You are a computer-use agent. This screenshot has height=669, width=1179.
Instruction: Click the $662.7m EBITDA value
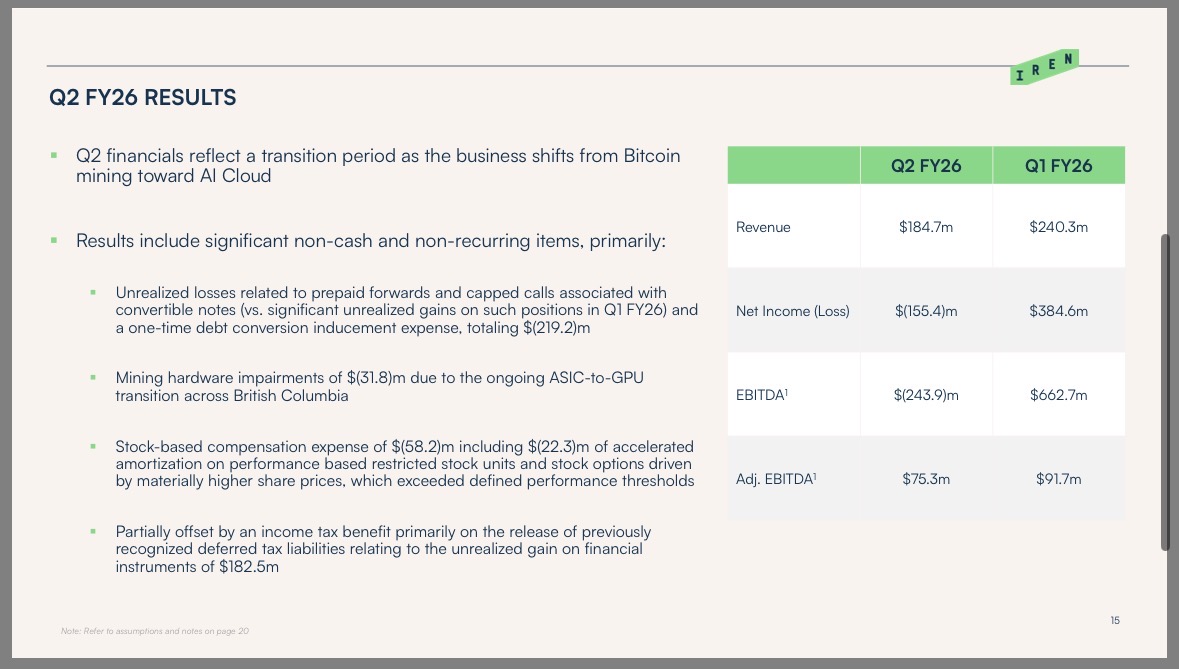pyautogui.click(x=1058, y=395)
